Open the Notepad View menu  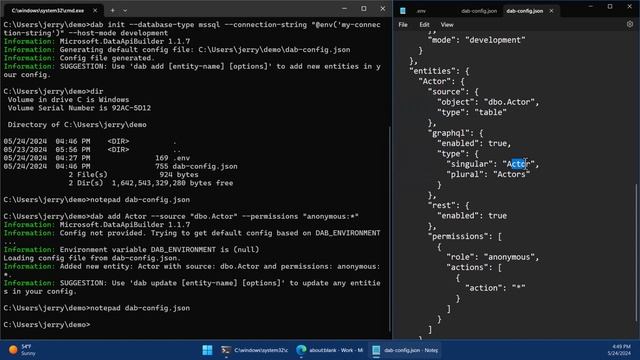point(447,24)
